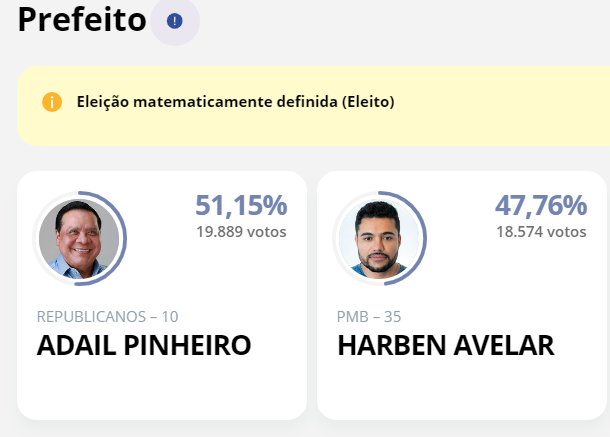Open Adail Pinheiro's candidate photo

pos(79,239)
